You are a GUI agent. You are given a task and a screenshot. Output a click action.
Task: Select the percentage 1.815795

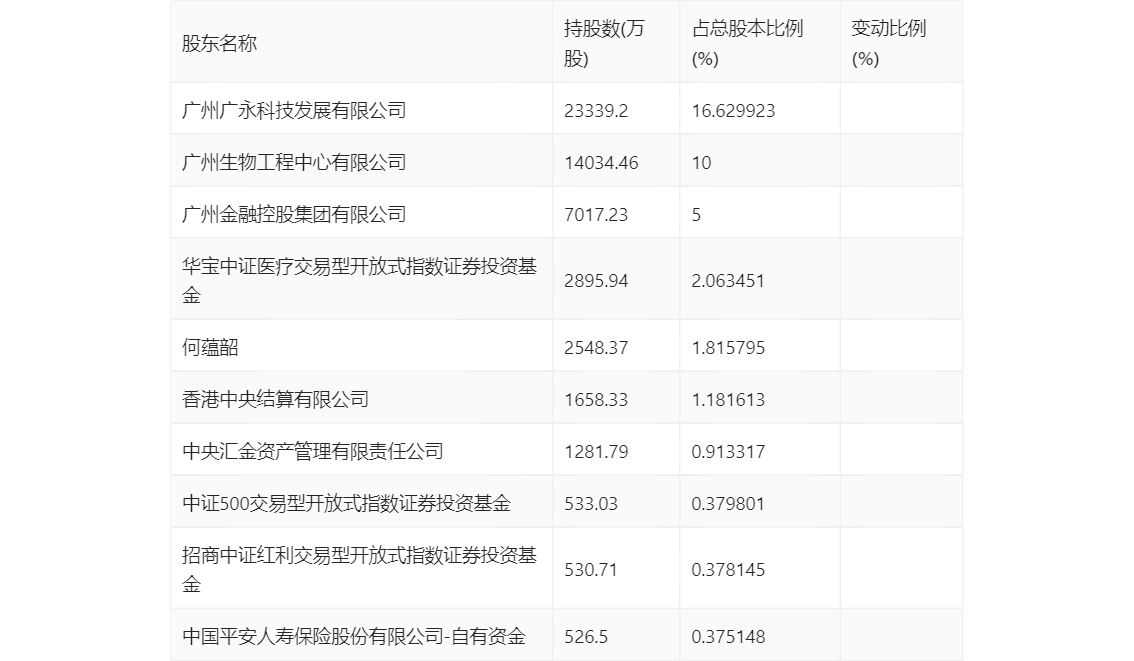point(728,348)
